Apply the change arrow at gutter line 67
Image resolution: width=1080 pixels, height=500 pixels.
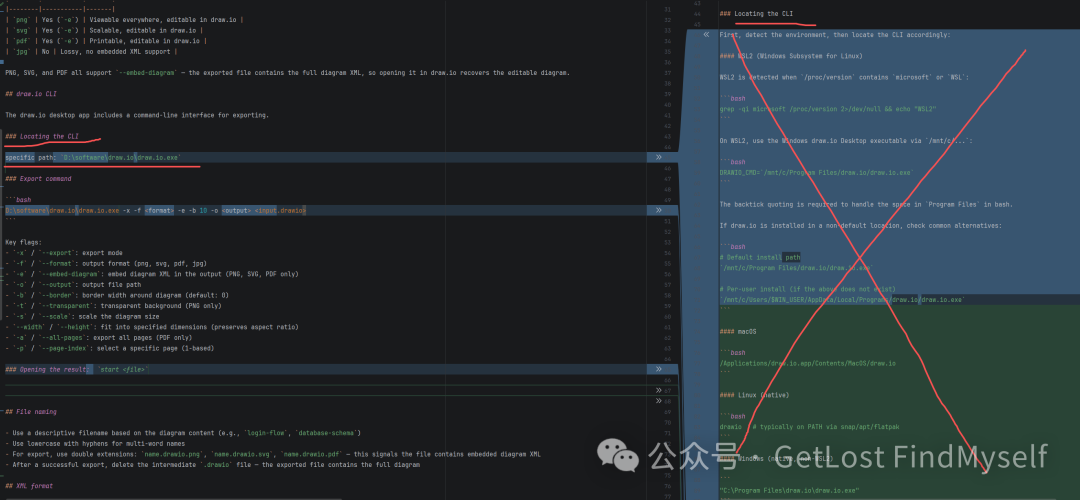[x=658, y=390]
